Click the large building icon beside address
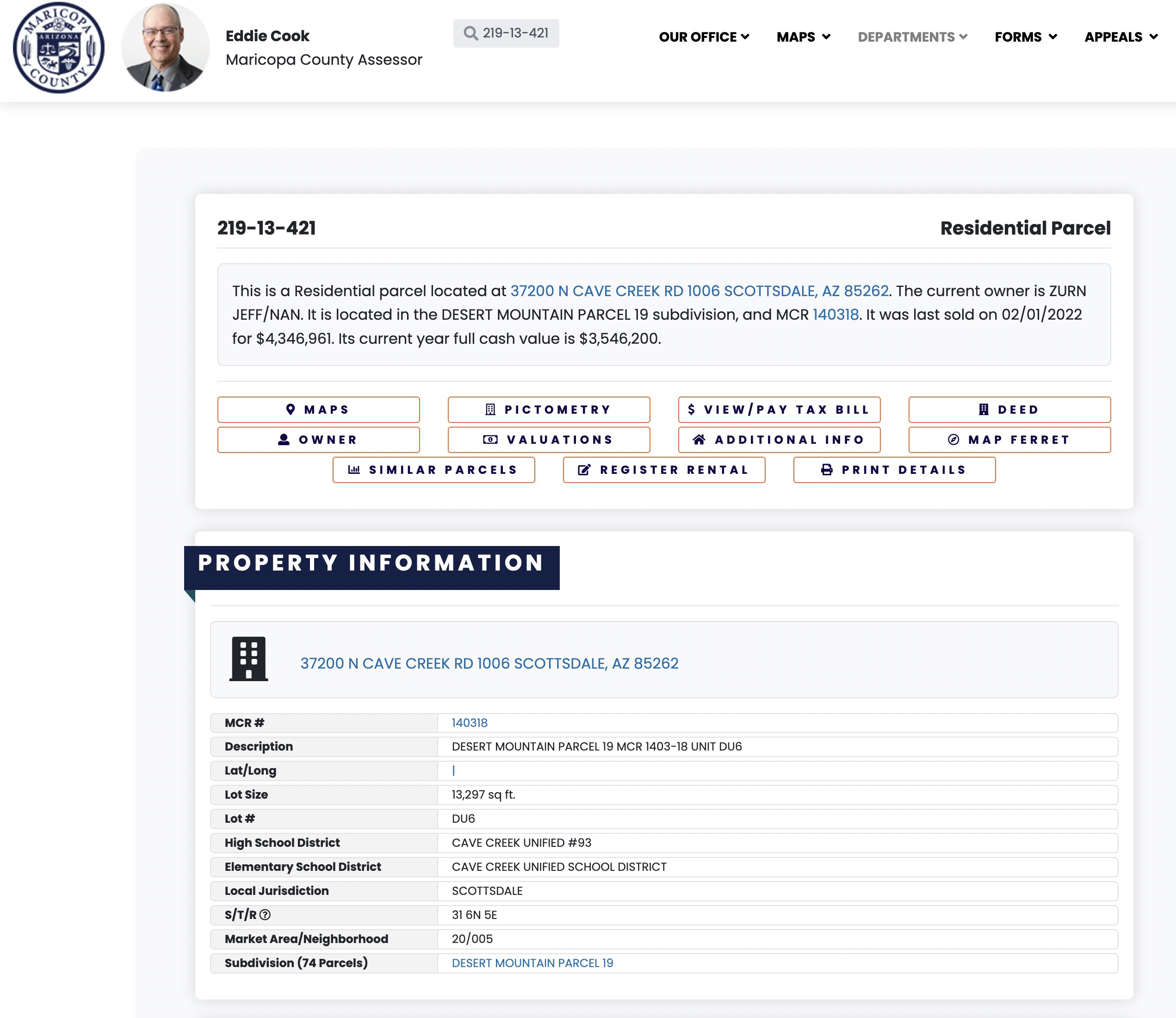 (x=249, y=659)
